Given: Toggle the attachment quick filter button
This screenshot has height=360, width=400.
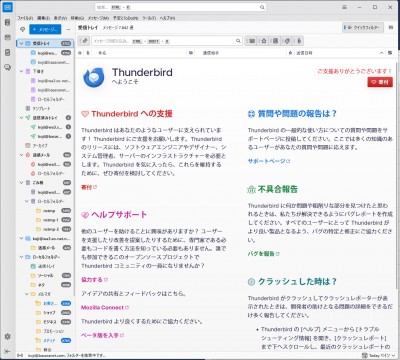Looking at the screenshot, I should [299, 41].
